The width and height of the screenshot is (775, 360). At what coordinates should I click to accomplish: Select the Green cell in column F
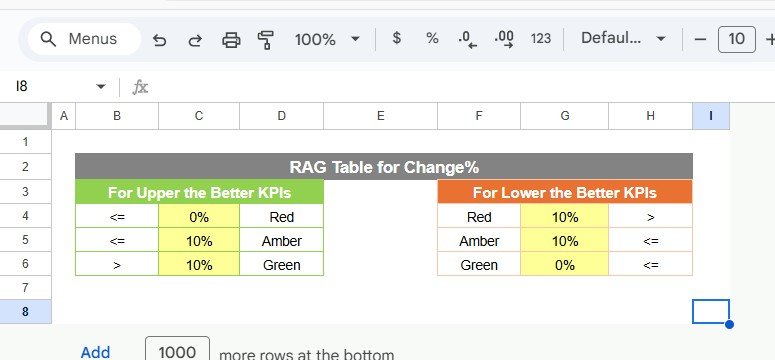point(478,264)
